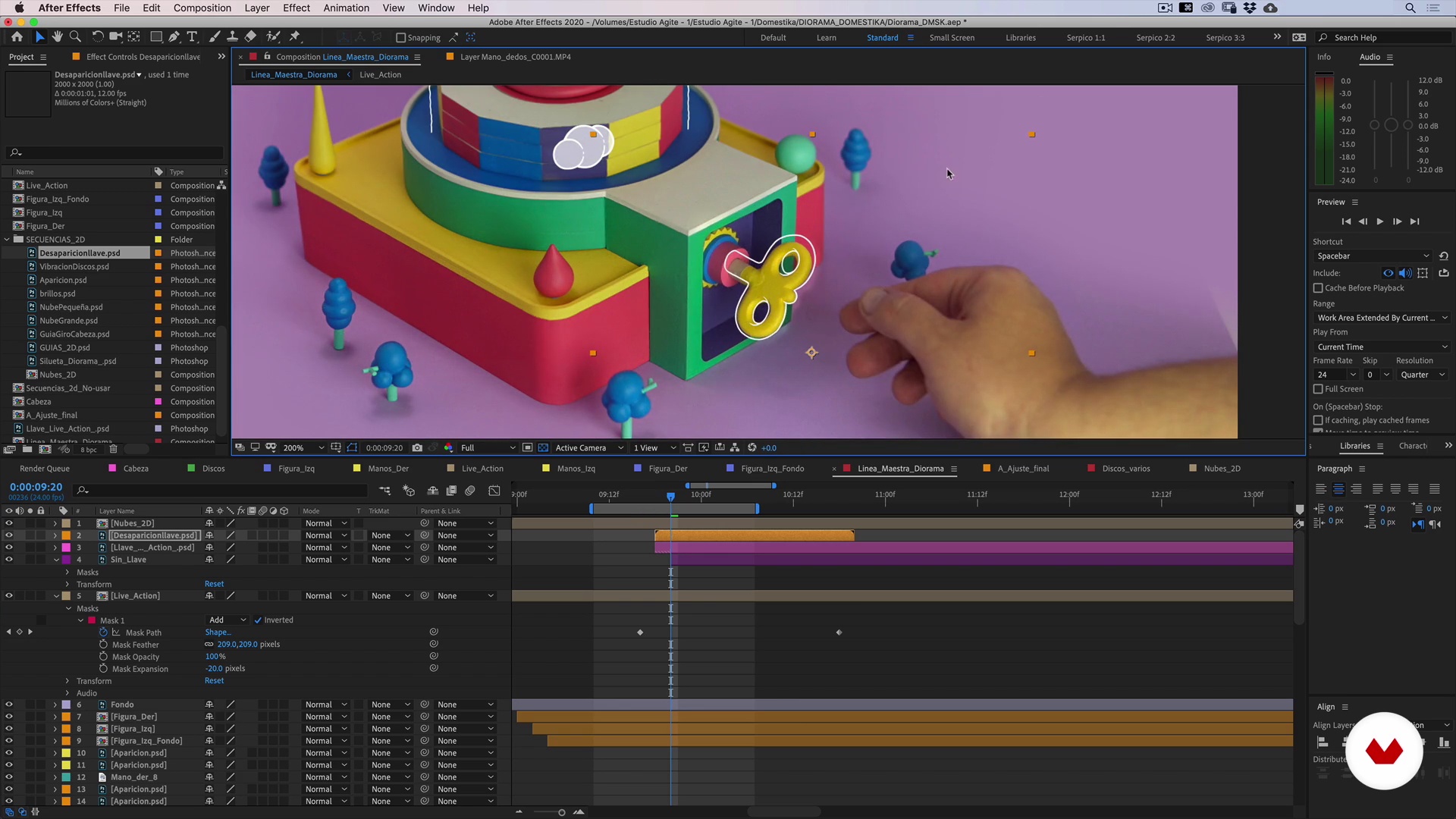Select the Puppet Pin tool
This screenshot has width=1456, height=819.
(295, 36)
